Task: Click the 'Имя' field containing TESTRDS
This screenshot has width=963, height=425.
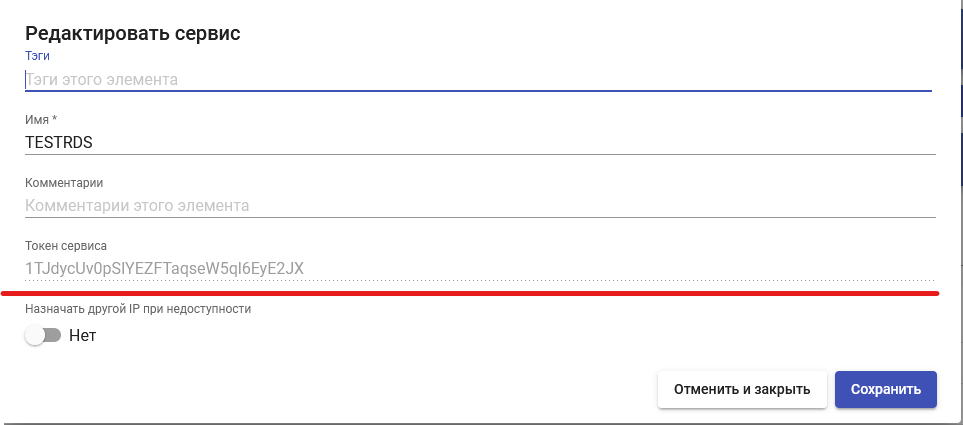Action: (x=480, y=142)
